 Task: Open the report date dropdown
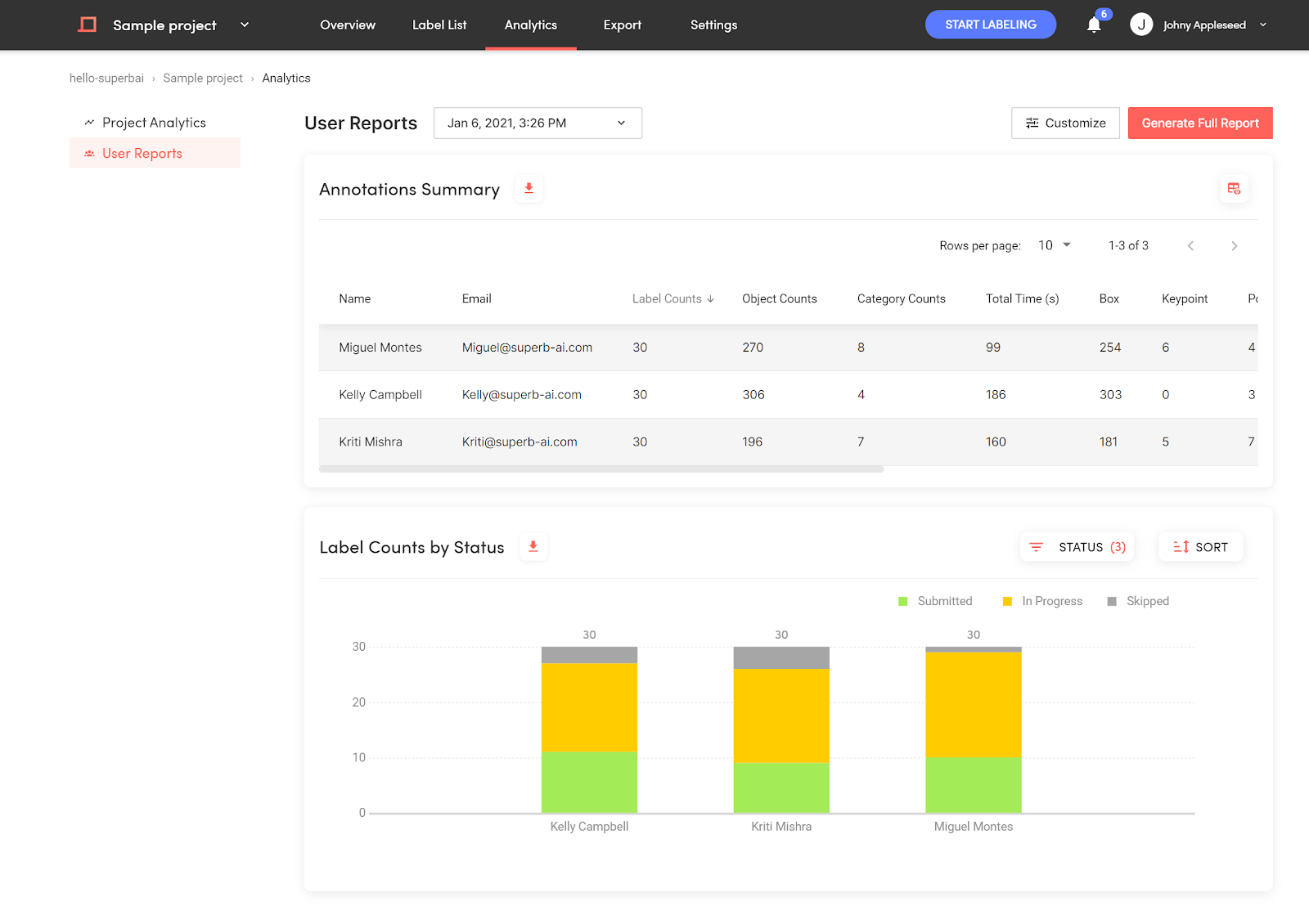(x=538, y=123)
